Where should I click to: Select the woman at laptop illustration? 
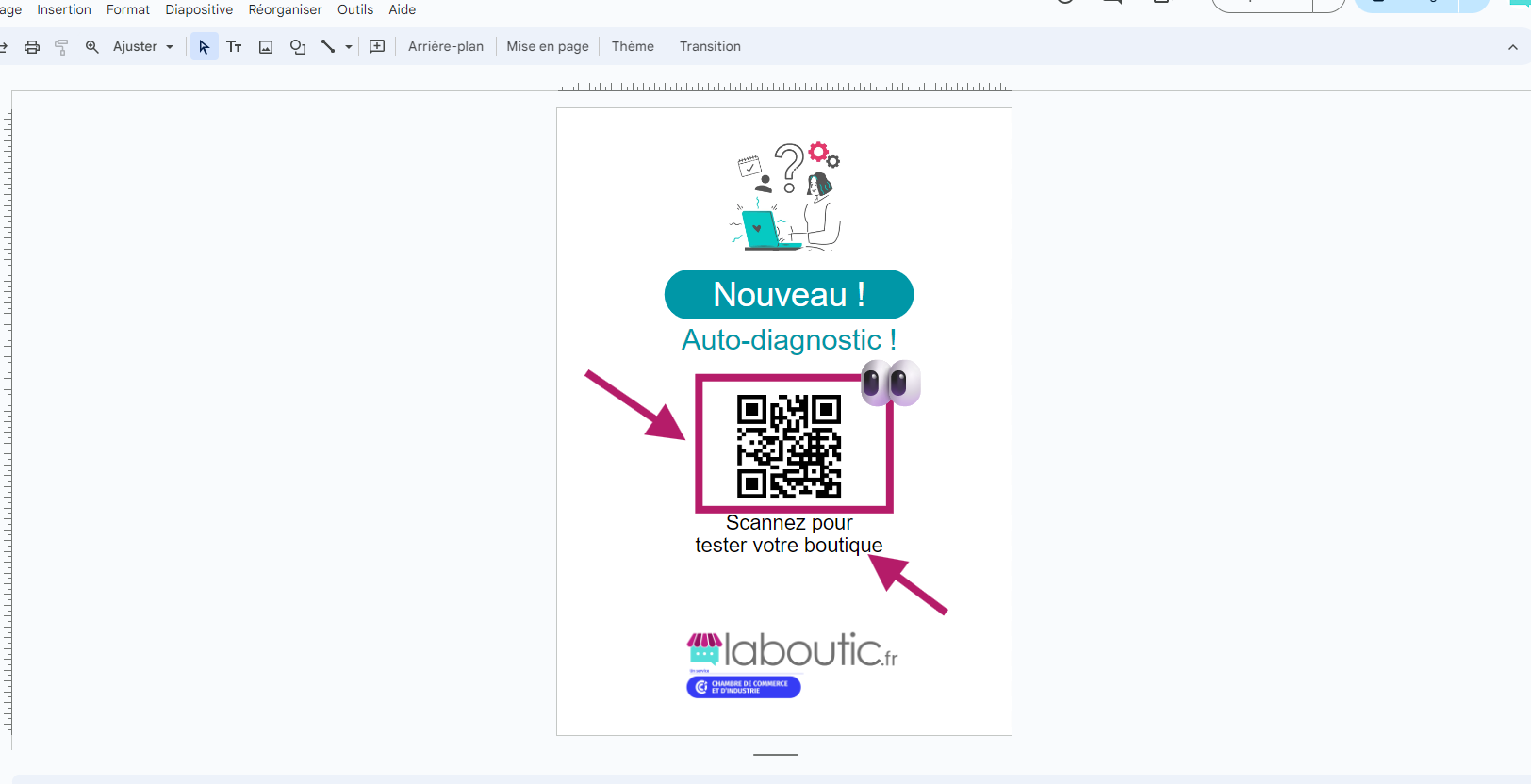pyautogui.click(x=787, y=196)
